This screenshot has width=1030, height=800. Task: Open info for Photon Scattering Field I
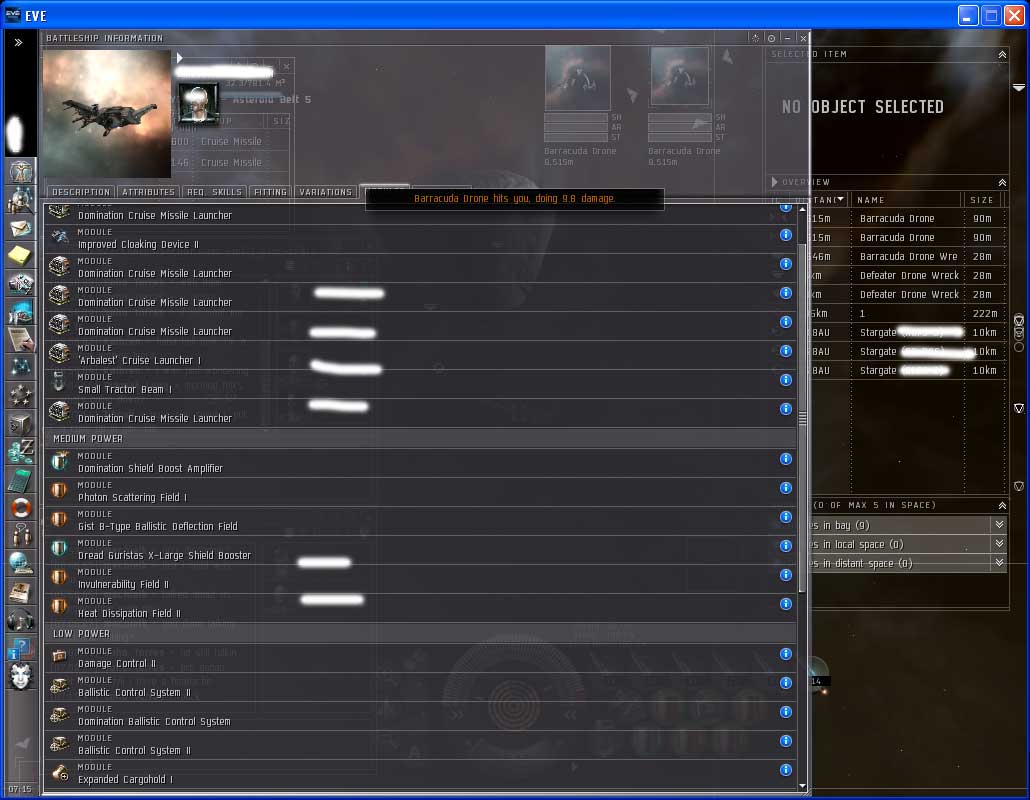coord(786,488)
